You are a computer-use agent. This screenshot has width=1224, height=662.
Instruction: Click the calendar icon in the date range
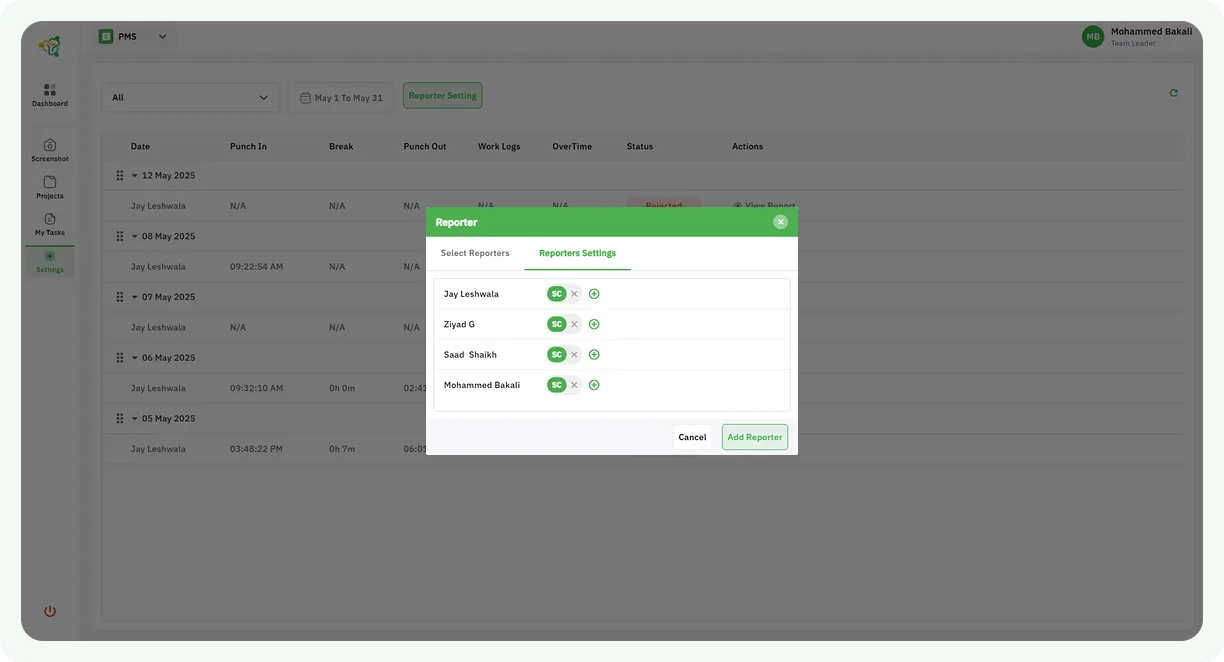point(306,98)
